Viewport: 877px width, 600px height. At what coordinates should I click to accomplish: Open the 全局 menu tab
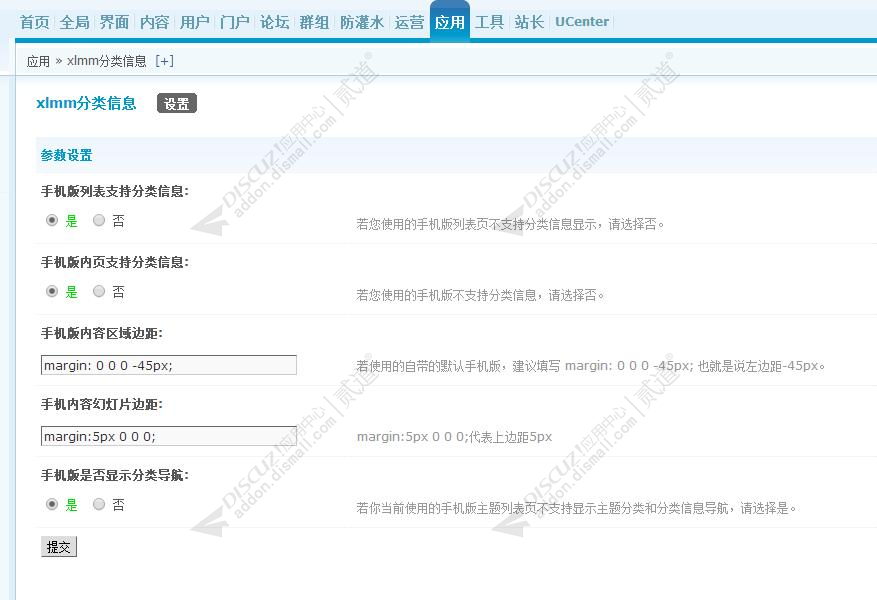tap(74, 22)
